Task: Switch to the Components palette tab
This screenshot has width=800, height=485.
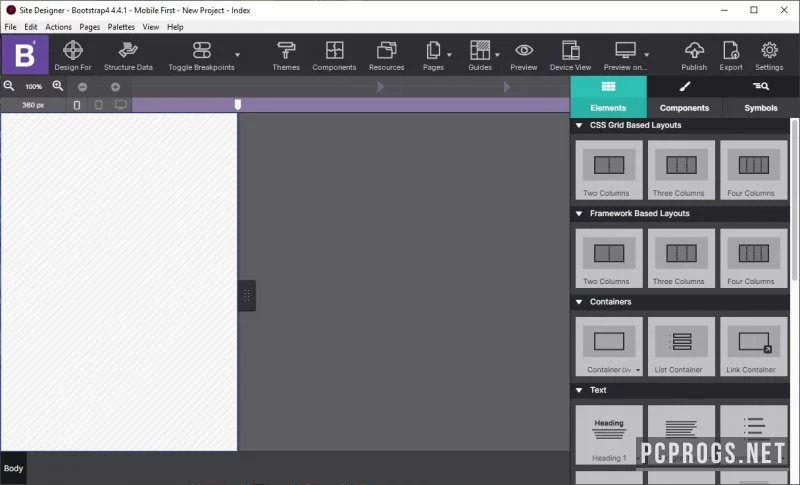Action: coord(684,97)
